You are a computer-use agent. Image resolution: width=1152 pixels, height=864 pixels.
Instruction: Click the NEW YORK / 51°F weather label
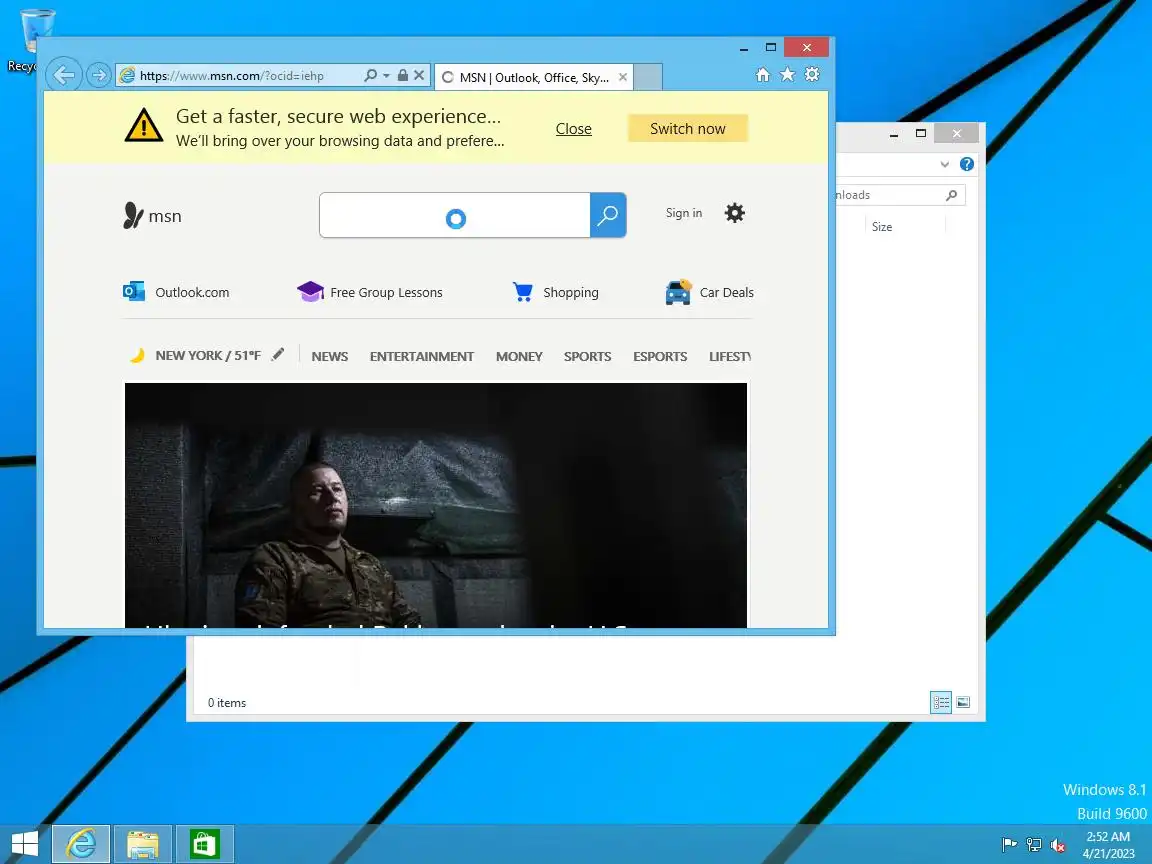(208, 356)
